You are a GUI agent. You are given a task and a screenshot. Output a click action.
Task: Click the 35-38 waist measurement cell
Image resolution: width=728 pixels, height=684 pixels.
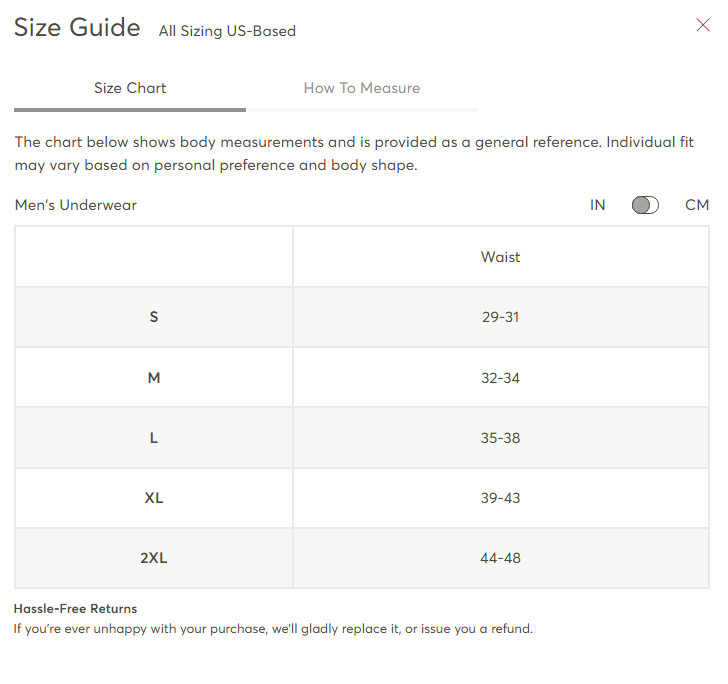500,438
